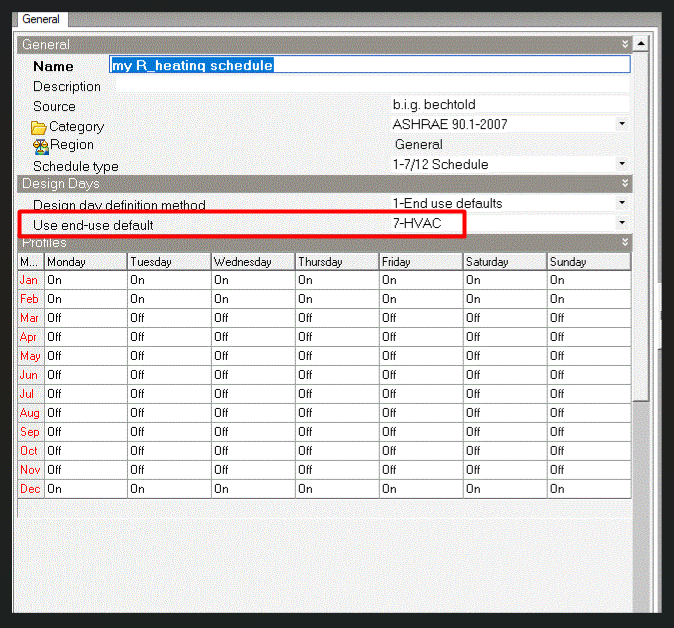674x628 pixels.
Task: Open the Schedule type dropdown arrow
Action: coord(622,164)
